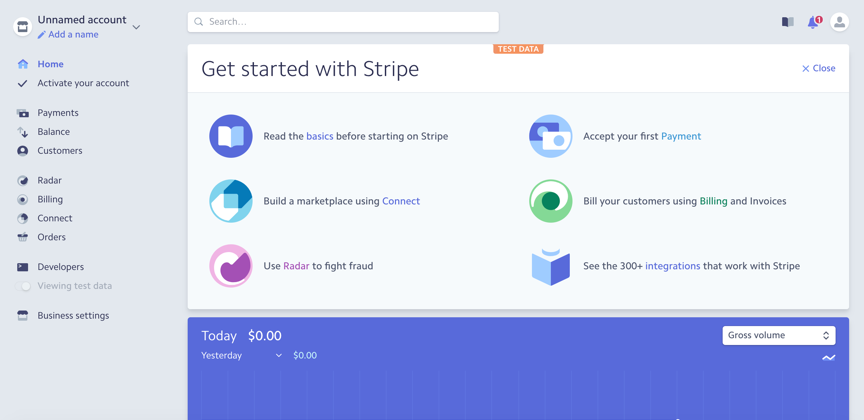Click the integrations box illustration icon
Image resolution: width=864 pixels, height=420 pixels.
550,267
